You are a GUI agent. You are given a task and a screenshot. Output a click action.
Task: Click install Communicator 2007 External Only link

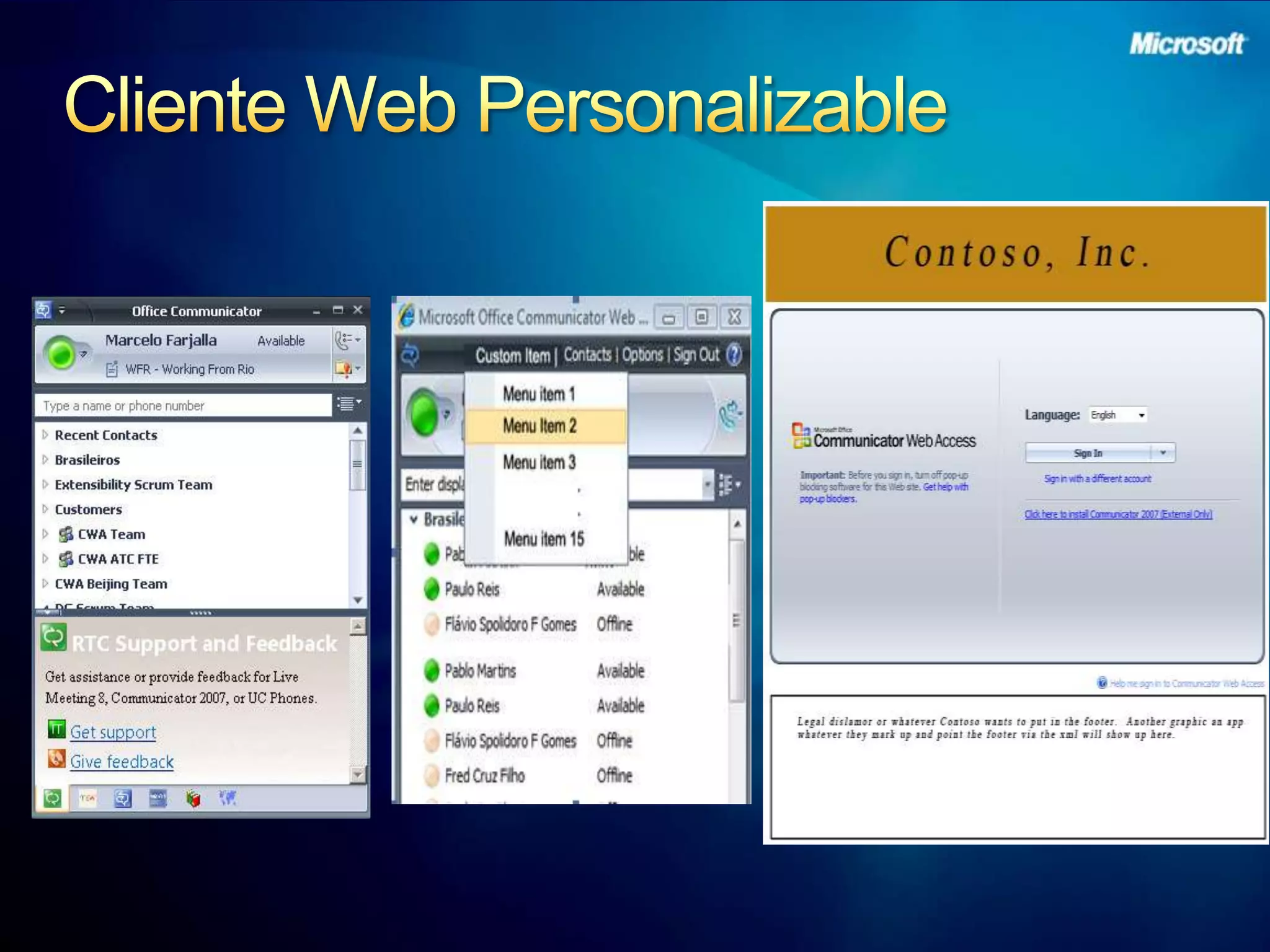pos(1118,514)
